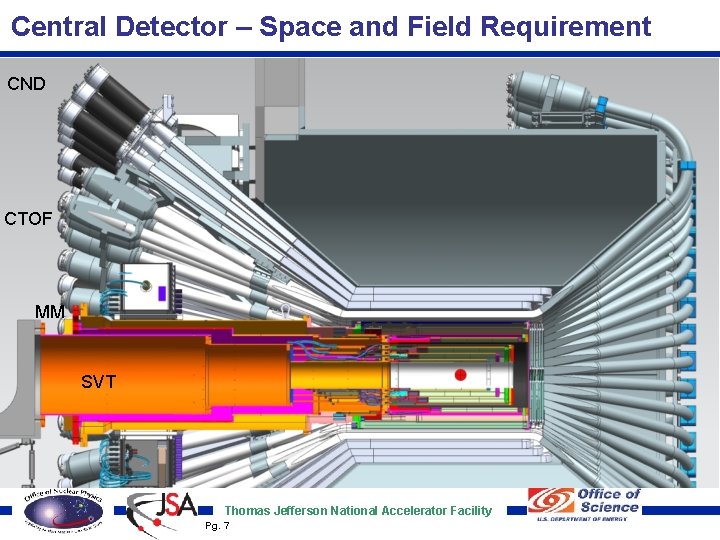Select the CTOF label

click(x=28, y=219)
